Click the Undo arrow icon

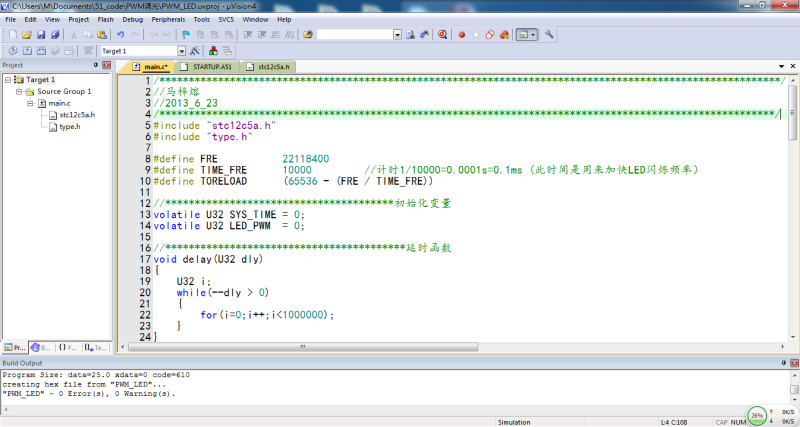120,34
